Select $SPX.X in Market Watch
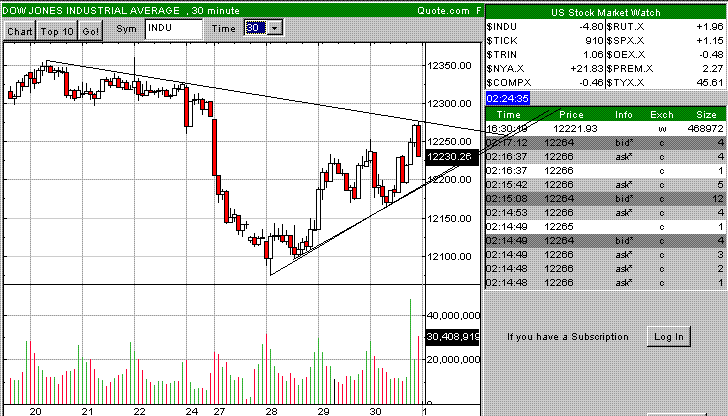Screen dimensions: 728x416 click(625, 41)
